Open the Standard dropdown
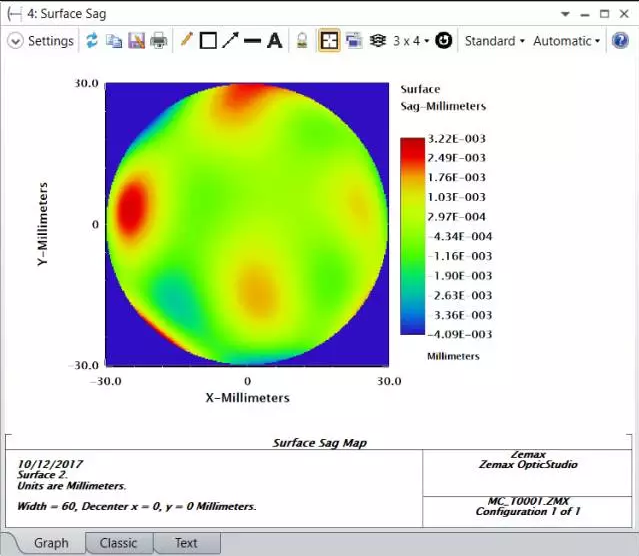 pyautogui.click(x=494, y=41)
